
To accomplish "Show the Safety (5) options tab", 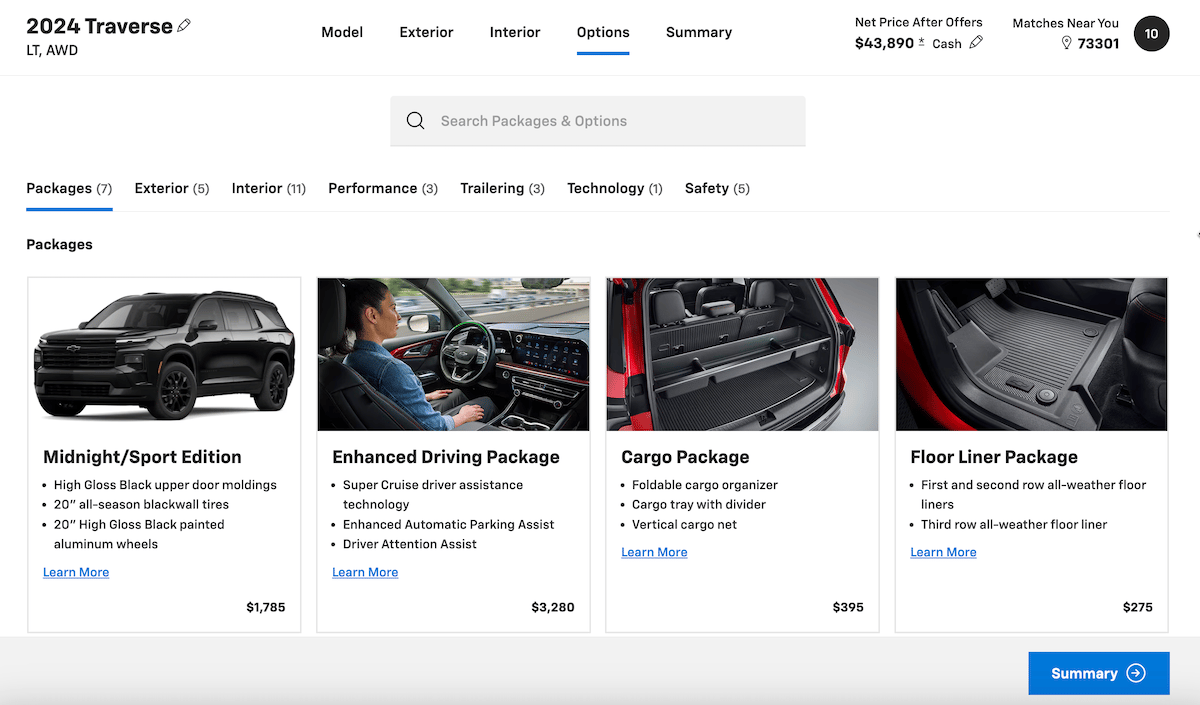I will click(717, 188).
